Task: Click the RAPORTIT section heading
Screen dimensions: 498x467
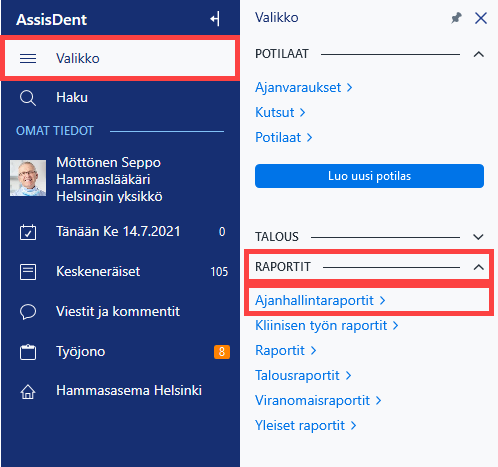Action: [283, 267]
